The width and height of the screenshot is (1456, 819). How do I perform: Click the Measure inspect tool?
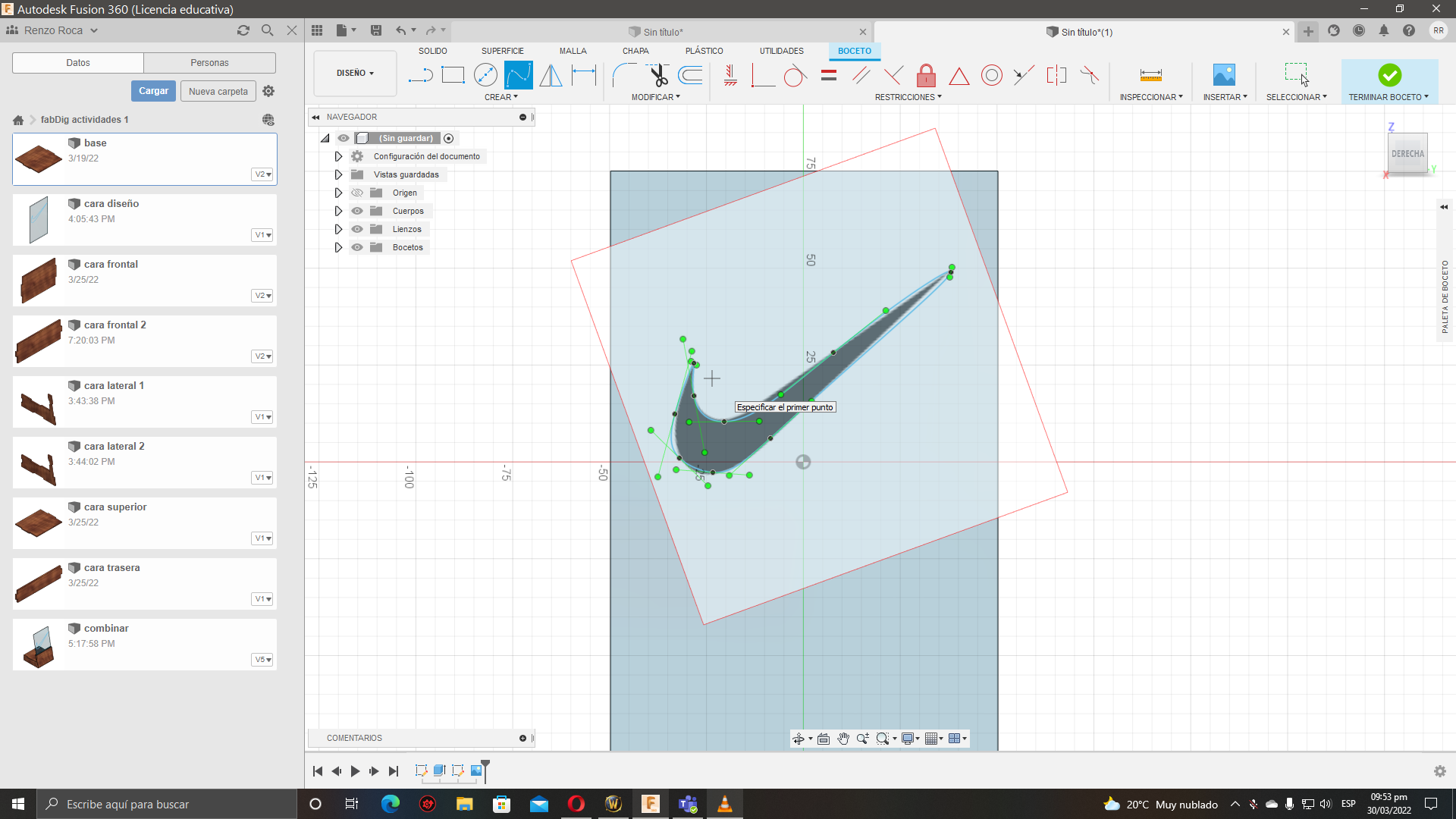[1150, 75]
